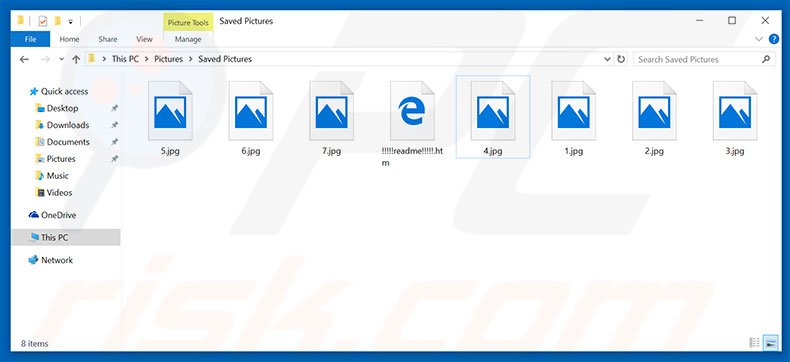
Task: Click the Refresh button in address bar
Action: point(621,59)
